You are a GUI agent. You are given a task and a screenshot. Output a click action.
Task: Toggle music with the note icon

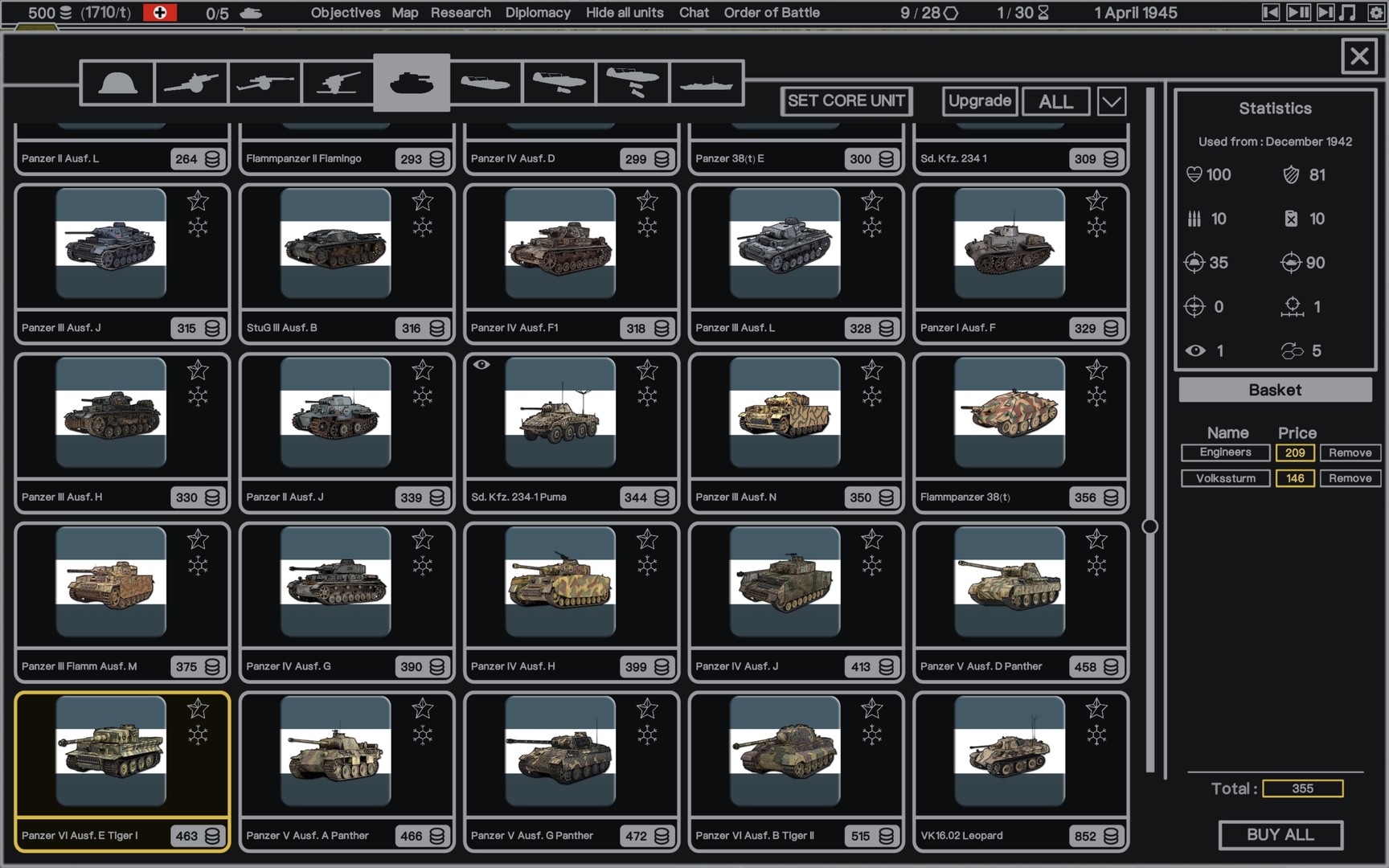[x=1348, y=12]
